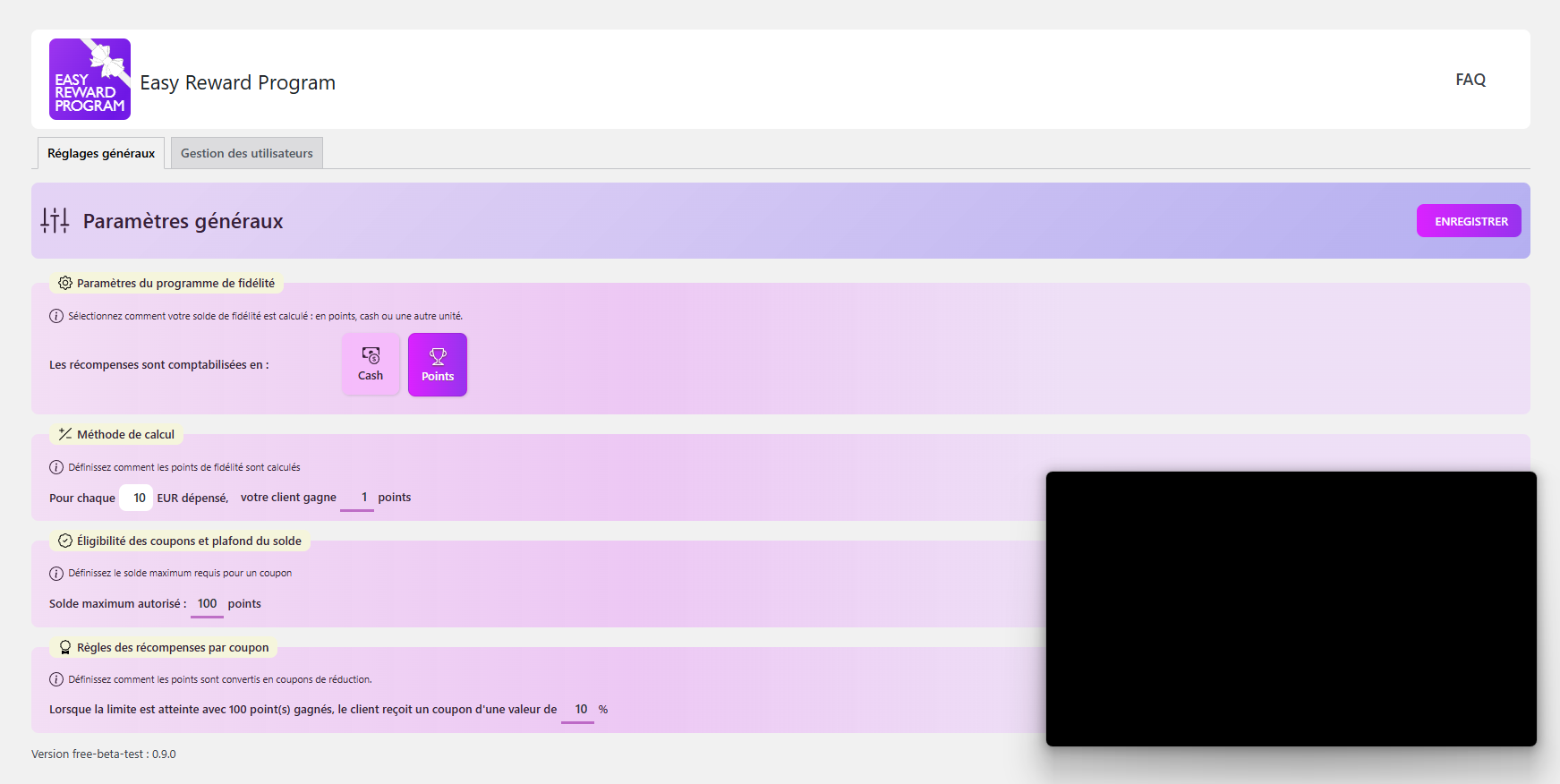Open the FAQ link
Viewport: 1560px width, 784px height.
coord(1470,80)
